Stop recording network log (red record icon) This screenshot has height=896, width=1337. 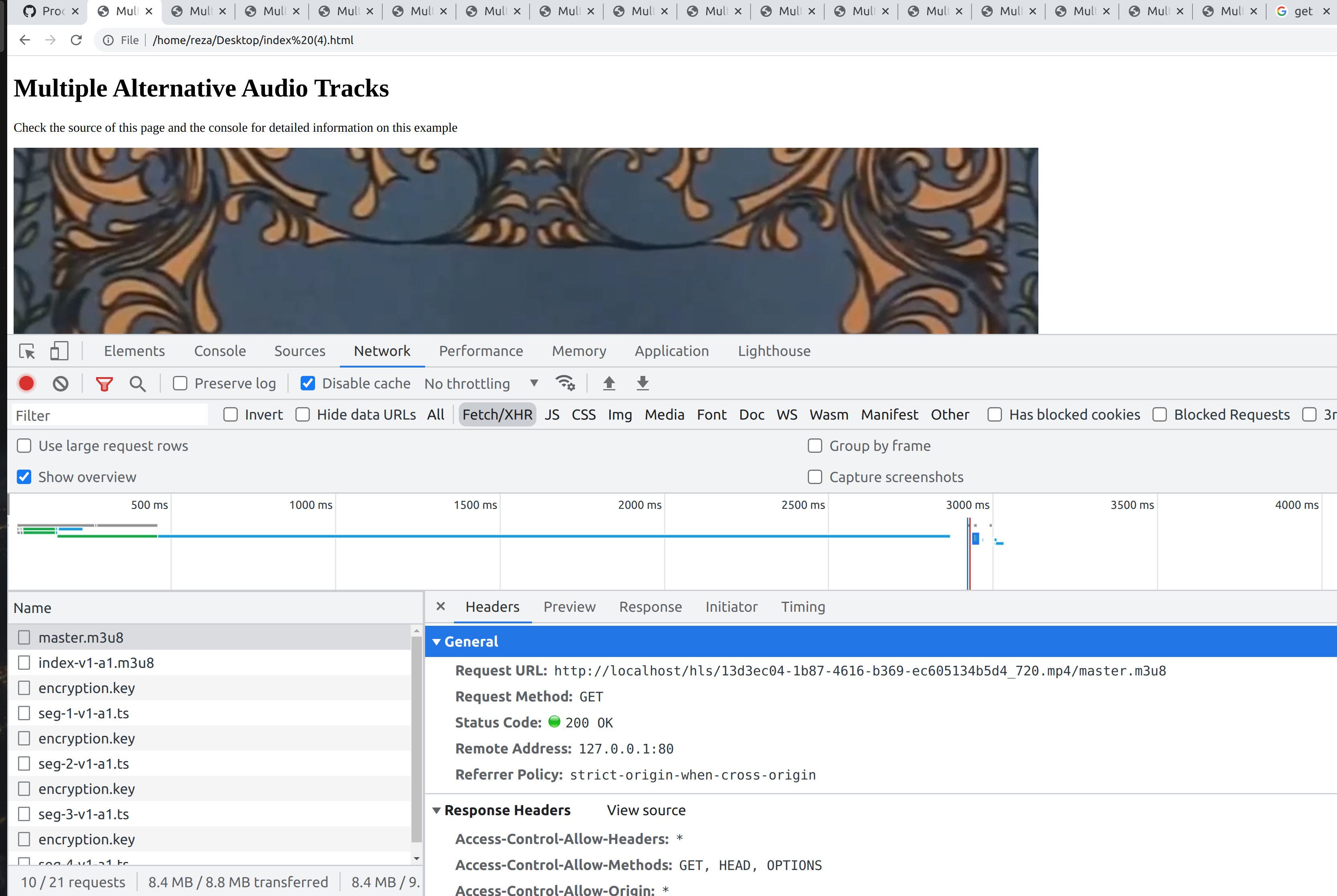26,384
